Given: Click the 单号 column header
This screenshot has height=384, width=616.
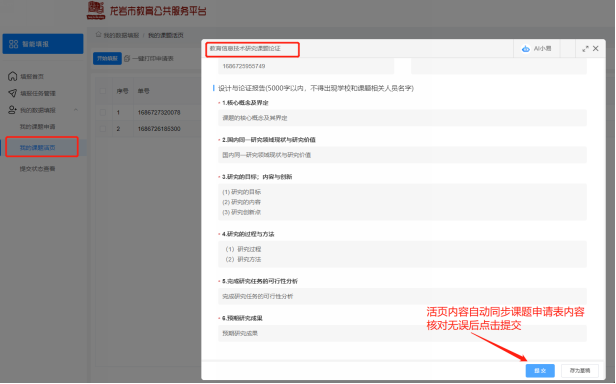Looking at the screenshot, I should tap(143, 91).
